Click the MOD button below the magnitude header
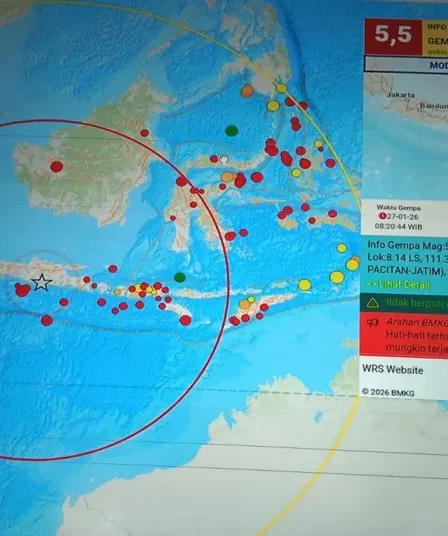Screen dimensions: 448x536 pyautogui.click(x=406, y=64)
